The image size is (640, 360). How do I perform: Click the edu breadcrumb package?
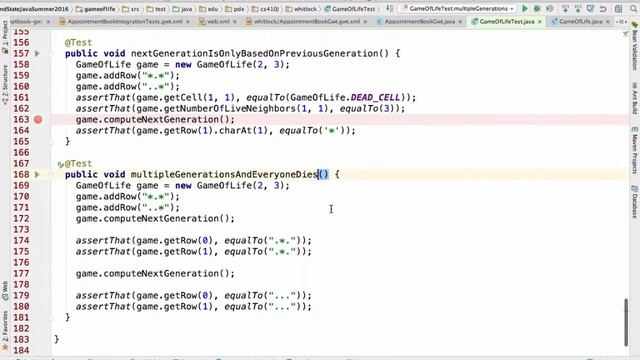(209, 9)
